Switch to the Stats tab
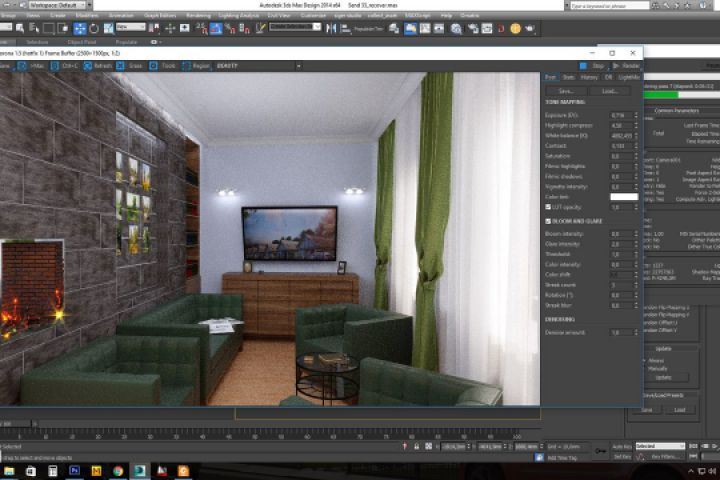 568,78
